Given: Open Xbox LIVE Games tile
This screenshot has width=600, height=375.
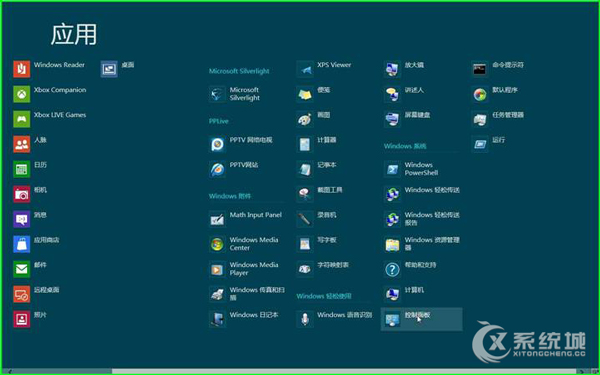Looking at the screenshot, I should click(x=50, y=119).
